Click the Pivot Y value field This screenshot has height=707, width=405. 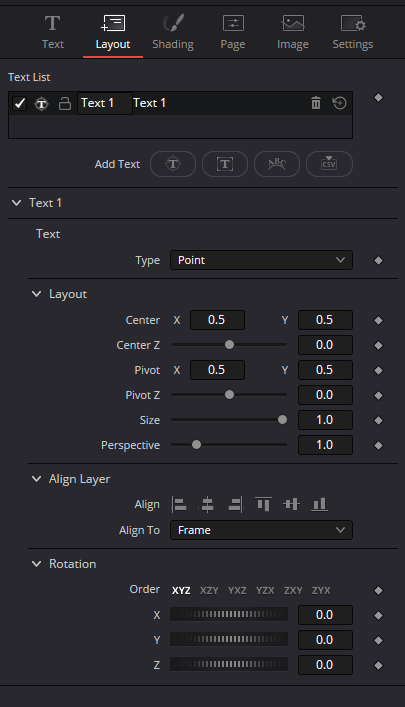pos(325,370)
